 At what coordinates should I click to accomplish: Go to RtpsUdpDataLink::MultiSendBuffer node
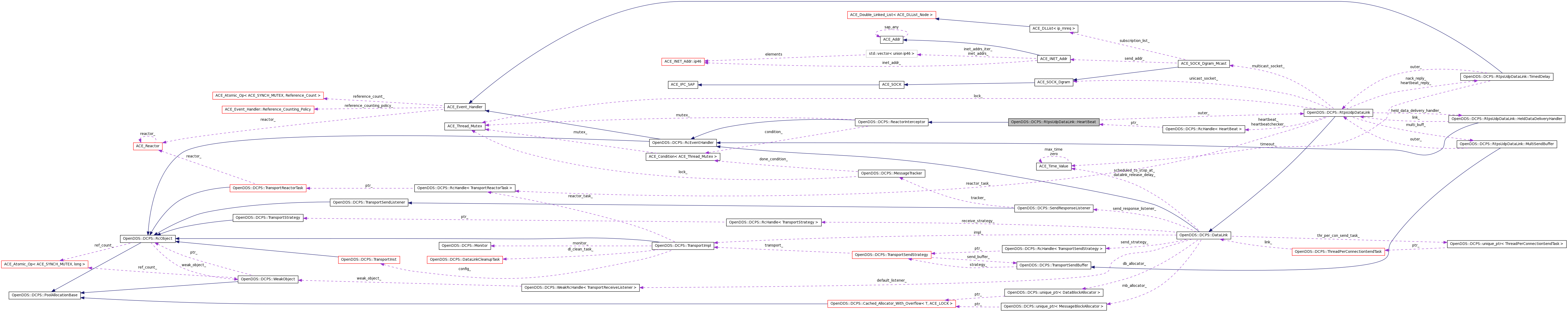[1506, 144]
